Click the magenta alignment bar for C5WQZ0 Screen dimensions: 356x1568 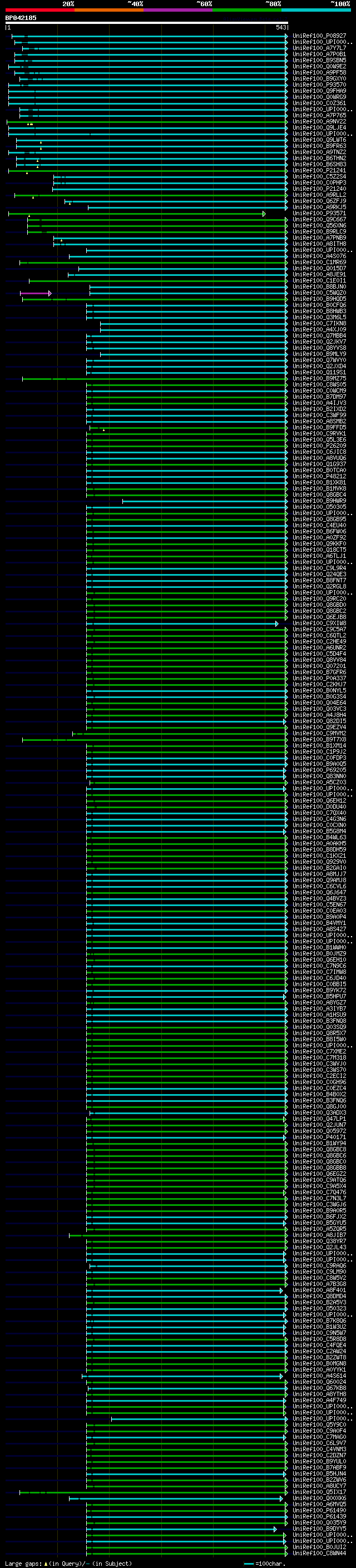[35, 293]
